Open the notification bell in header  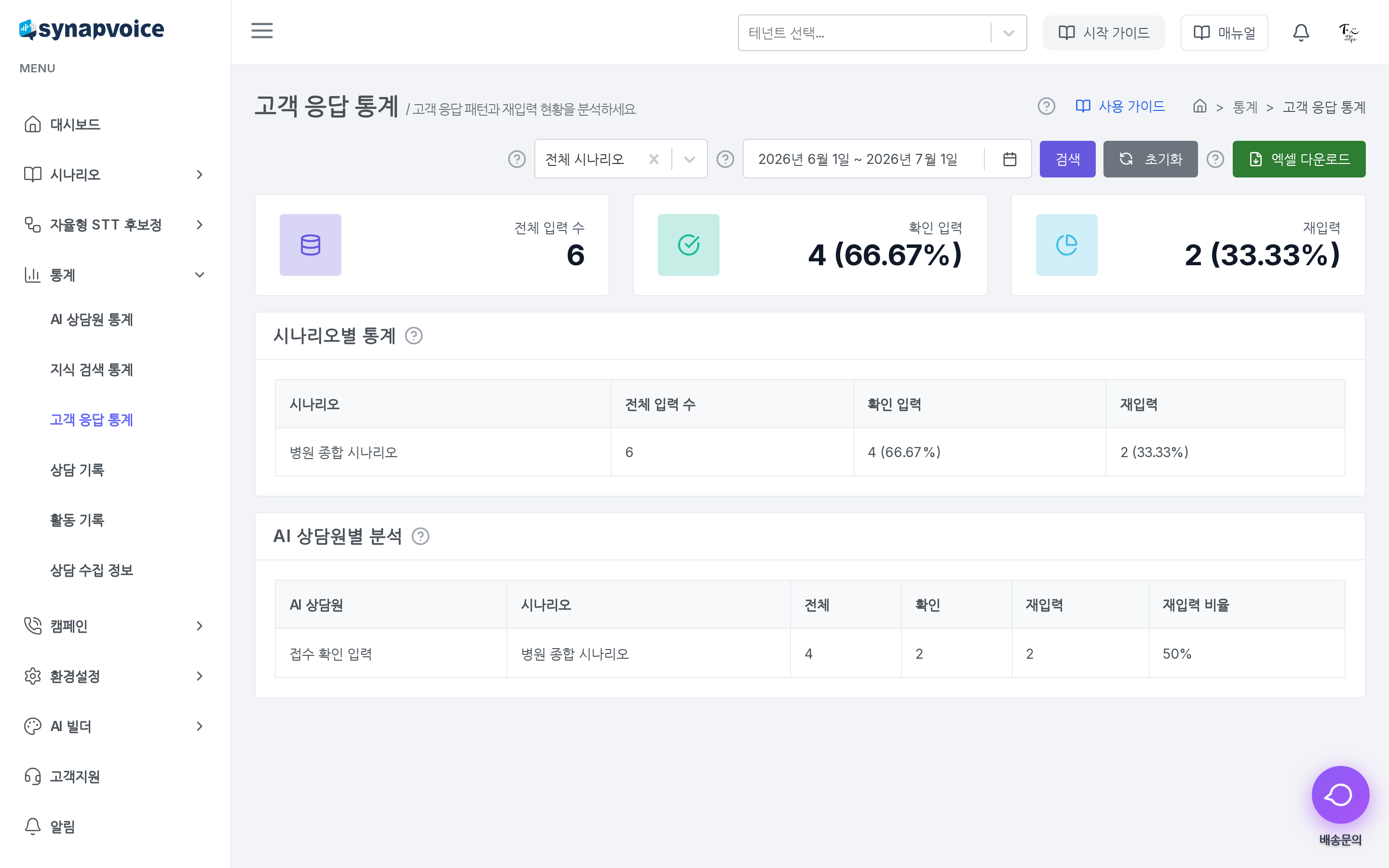(1301, 33)
